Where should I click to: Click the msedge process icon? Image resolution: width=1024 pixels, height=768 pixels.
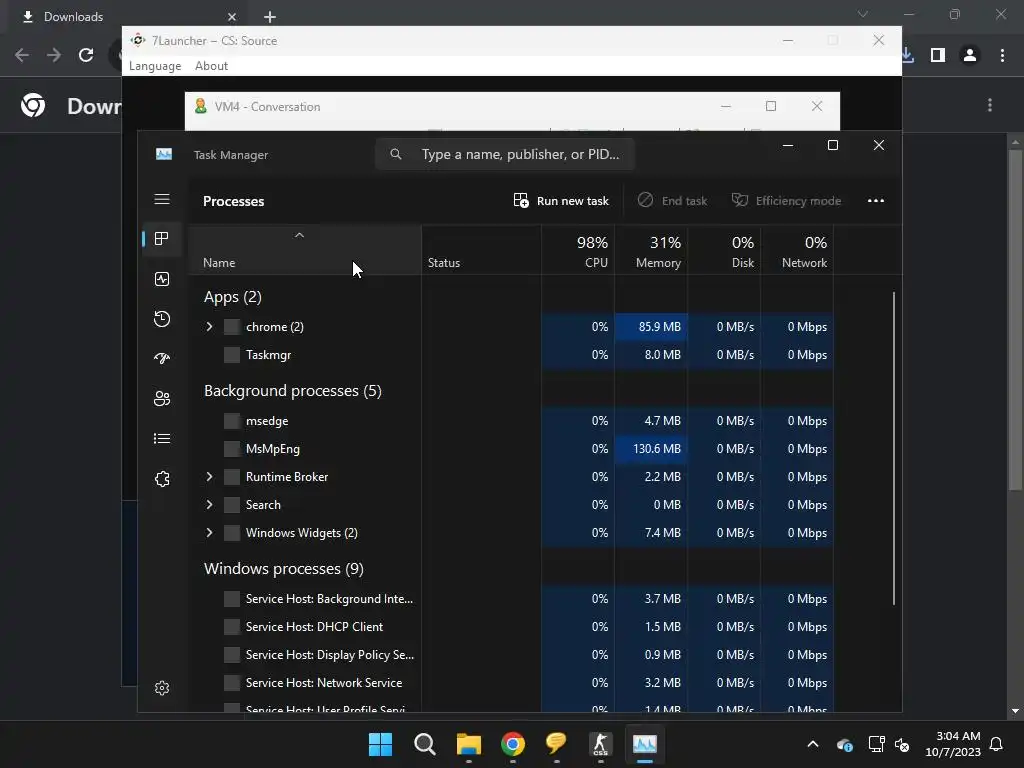tap(232, 421)
